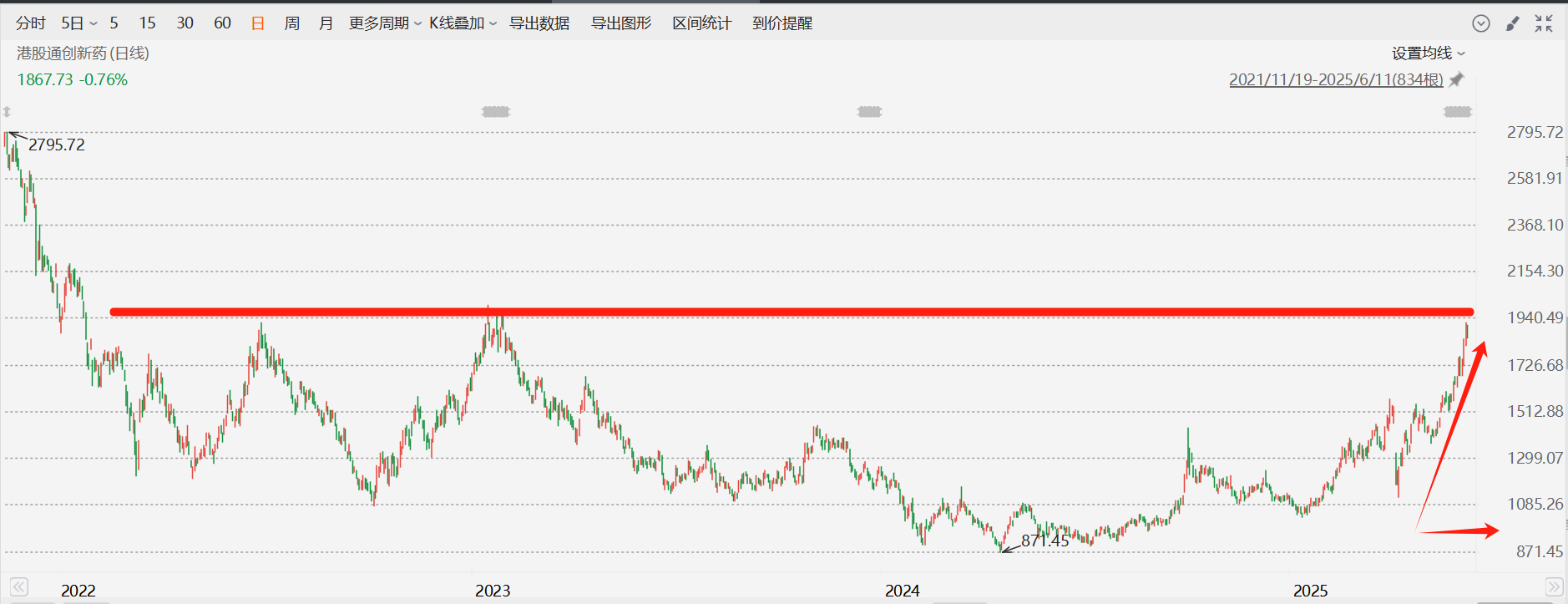The height and width of the screenshot is (604, 1568).
Task: Open the 更多周期 dropdown
Action: tap(385, 23)
